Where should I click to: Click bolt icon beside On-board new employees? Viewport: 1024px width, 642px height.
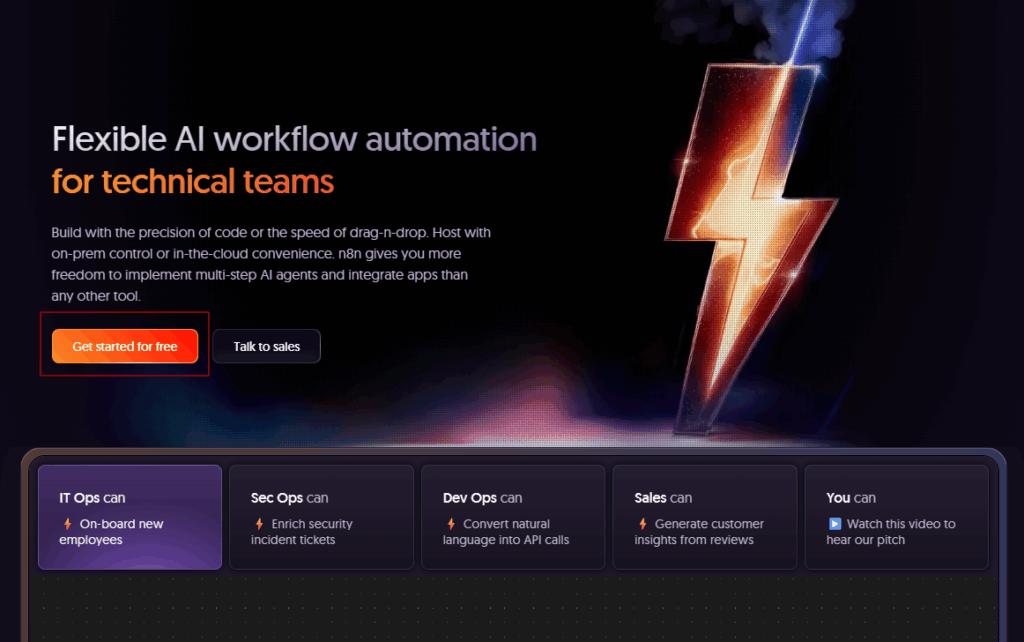(67, 524)
